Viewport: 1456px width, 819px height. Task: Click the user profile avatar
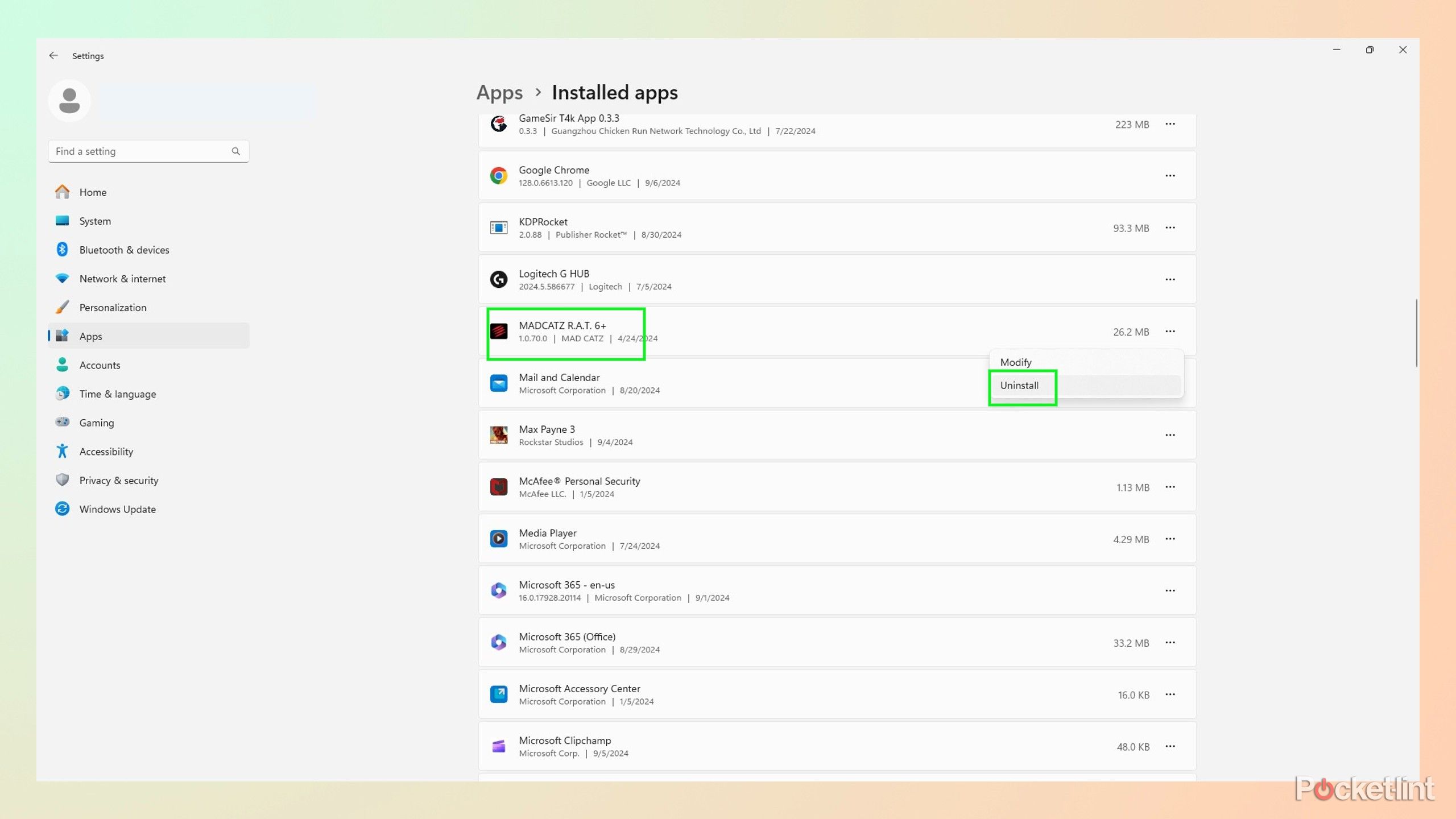69,101
